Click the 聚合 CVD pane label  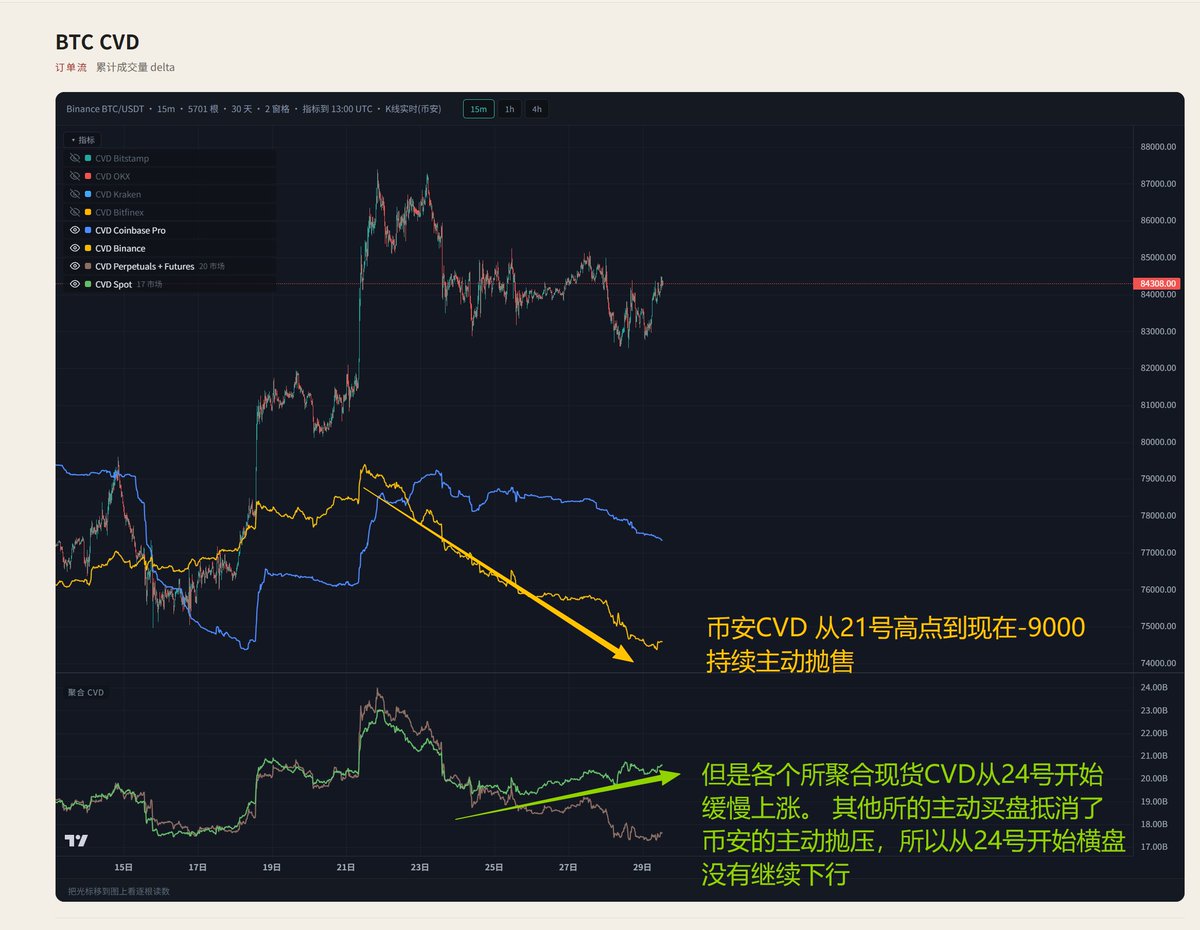(85, 691)
